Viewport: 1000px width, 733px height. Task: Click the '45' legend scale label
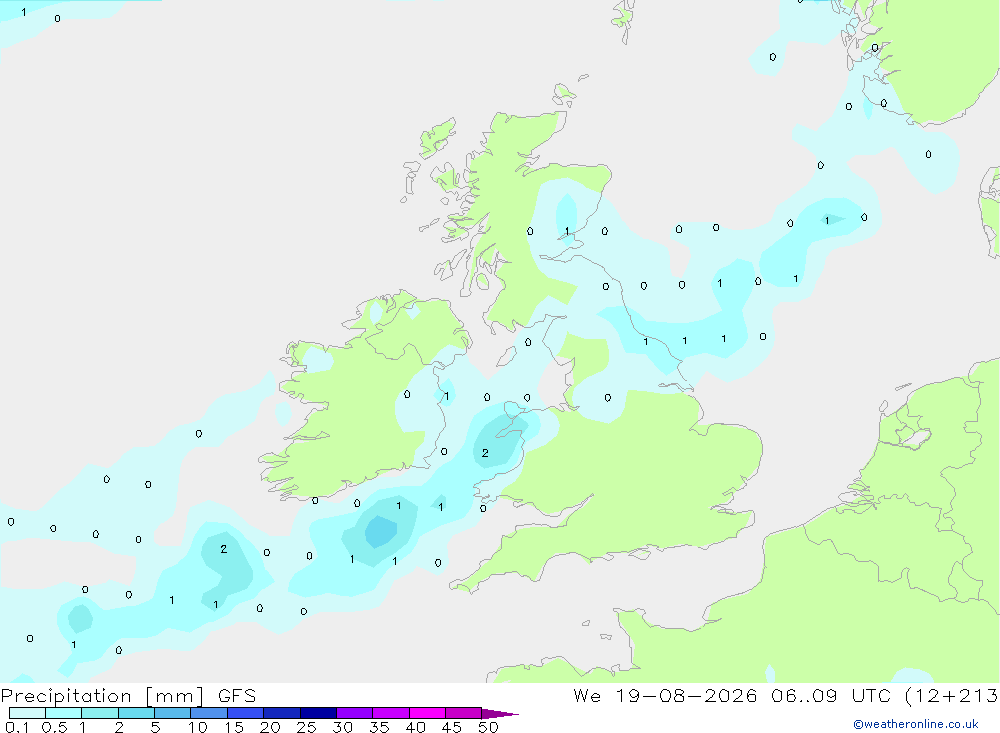coord(452,727)
